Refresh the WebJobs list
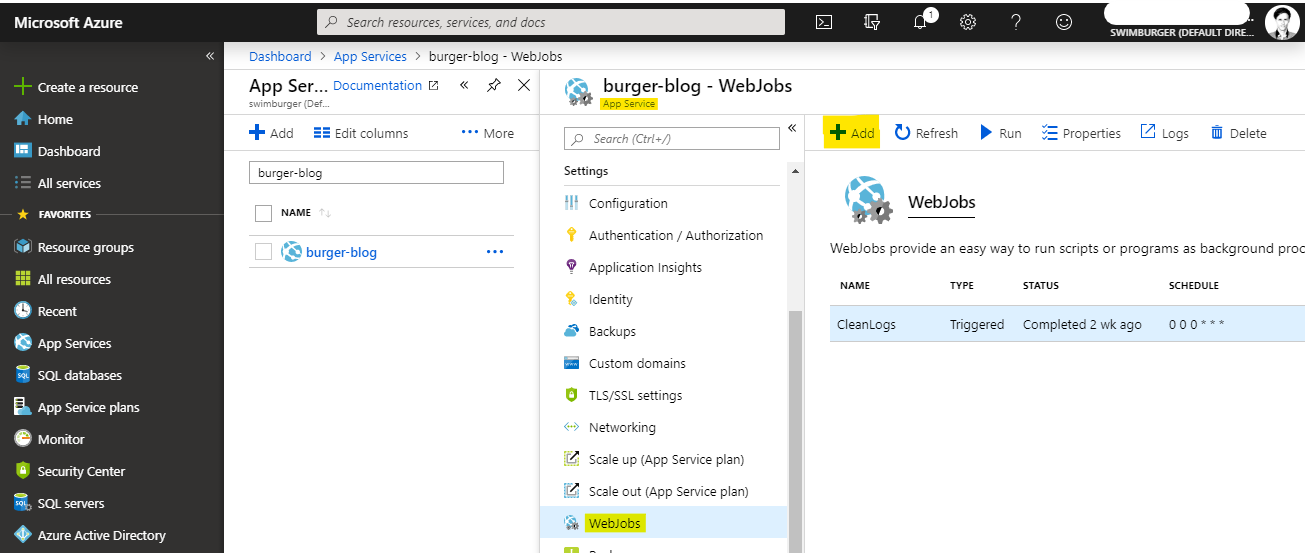The height and width of the screenshot is (553, 1305). pyautogui.click(x=926, y=133)
